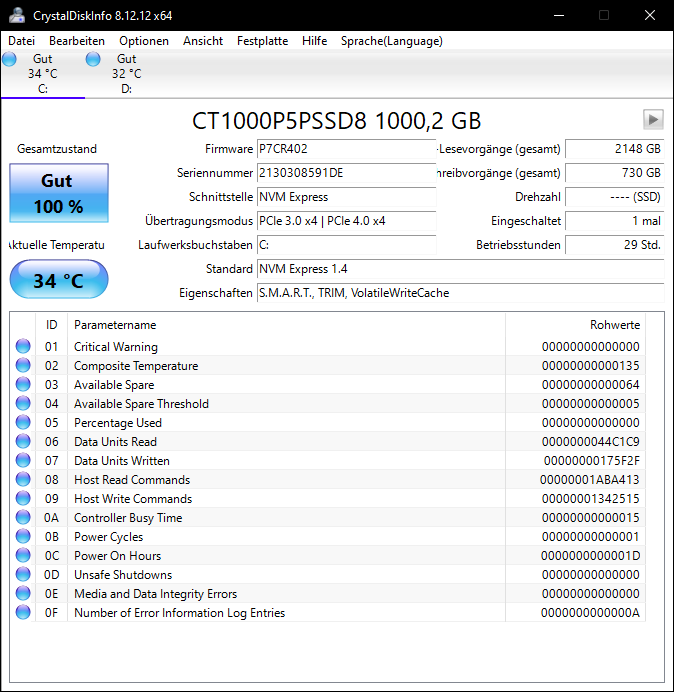674x692 pixels.
Task: Select the Power On Hours parameter name
Action: click(x=117, y=556)
